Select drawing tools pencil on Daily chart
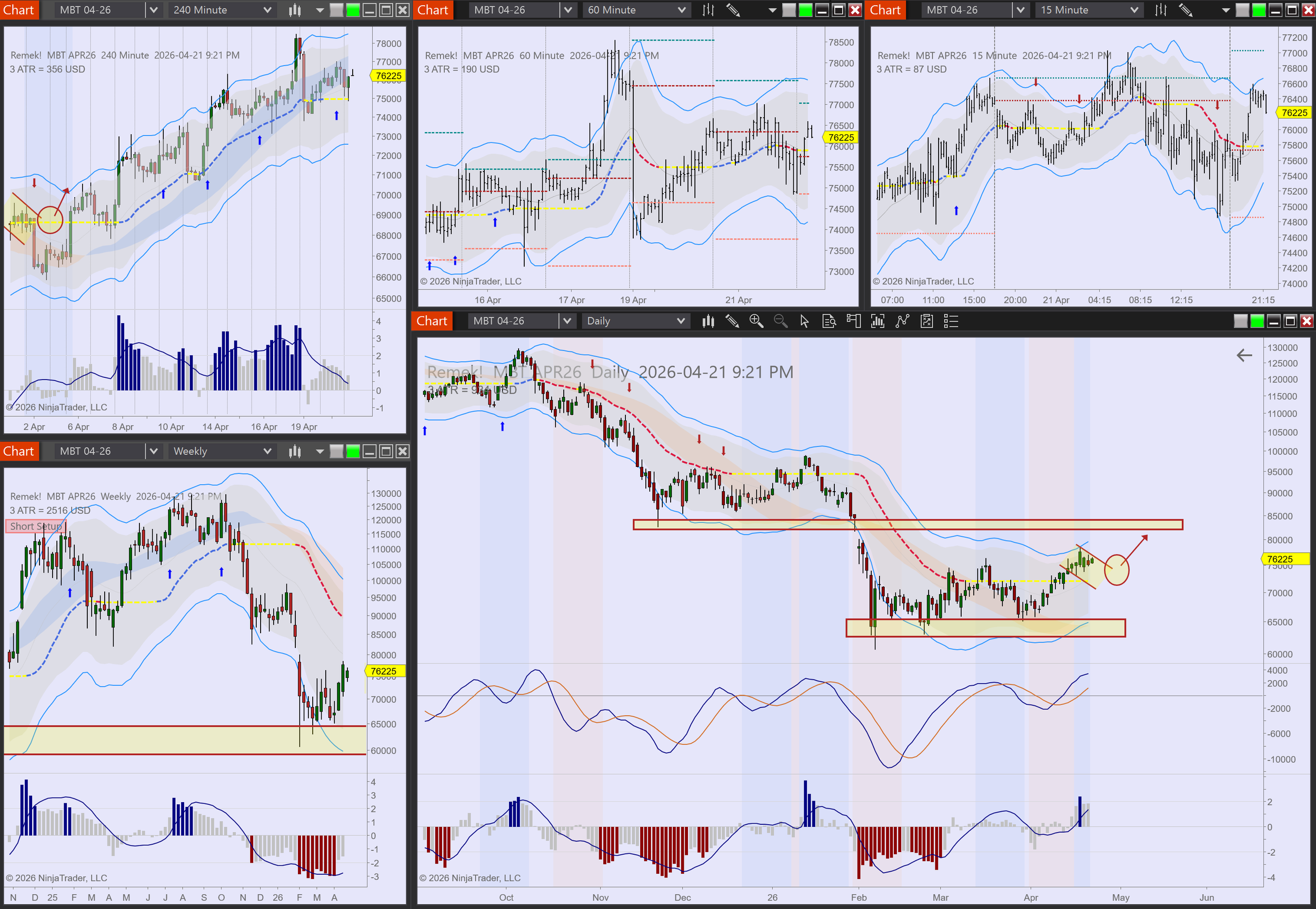Screen dimensions: 1316x909 click(732, 321)
